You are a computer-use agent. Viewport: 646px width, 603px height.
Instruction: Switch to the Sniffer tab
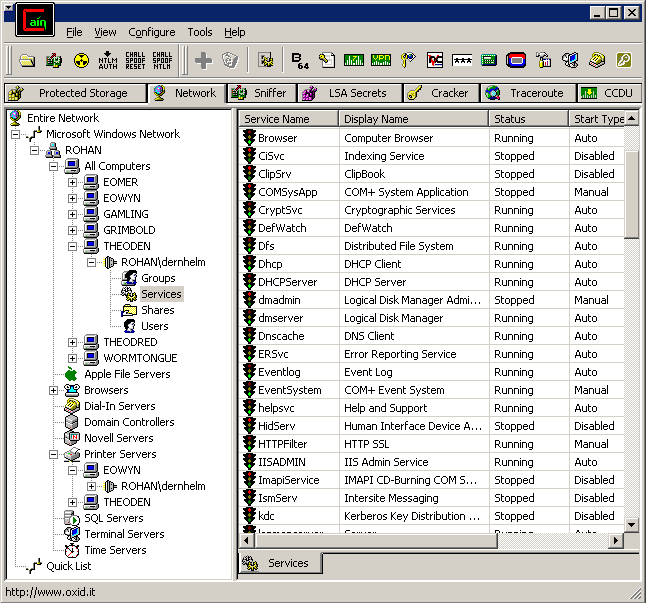click(x=262, y=93)
